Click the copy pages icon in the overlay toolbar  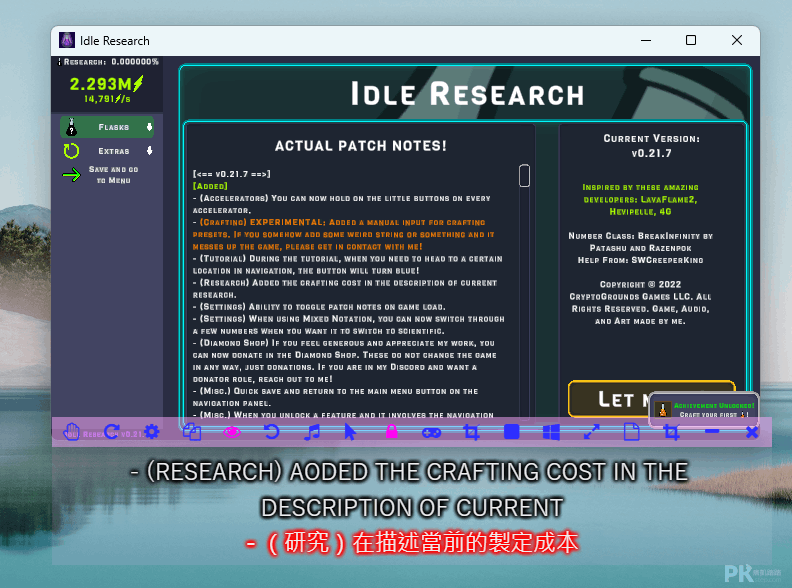(192, 432)
